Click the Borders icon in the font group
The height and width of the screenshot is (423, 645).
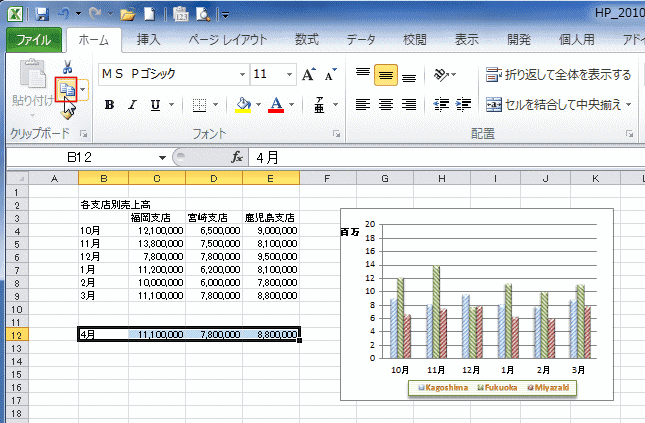(x=199, y=105)
